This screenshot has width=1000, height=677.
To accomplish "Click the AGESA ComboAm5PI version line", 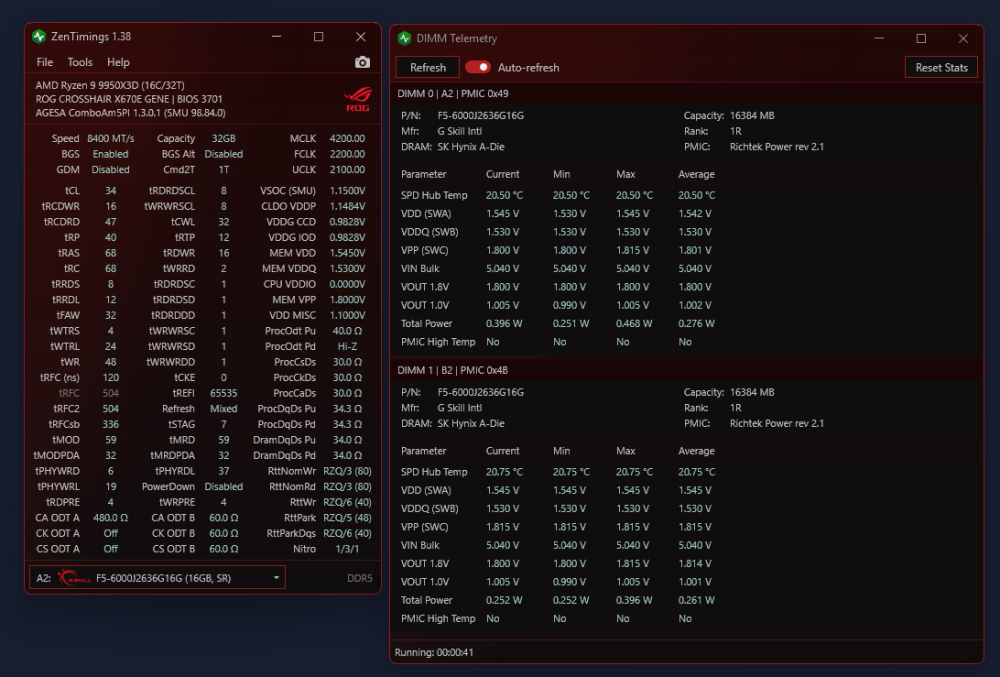I will click(x=131, y=113).
